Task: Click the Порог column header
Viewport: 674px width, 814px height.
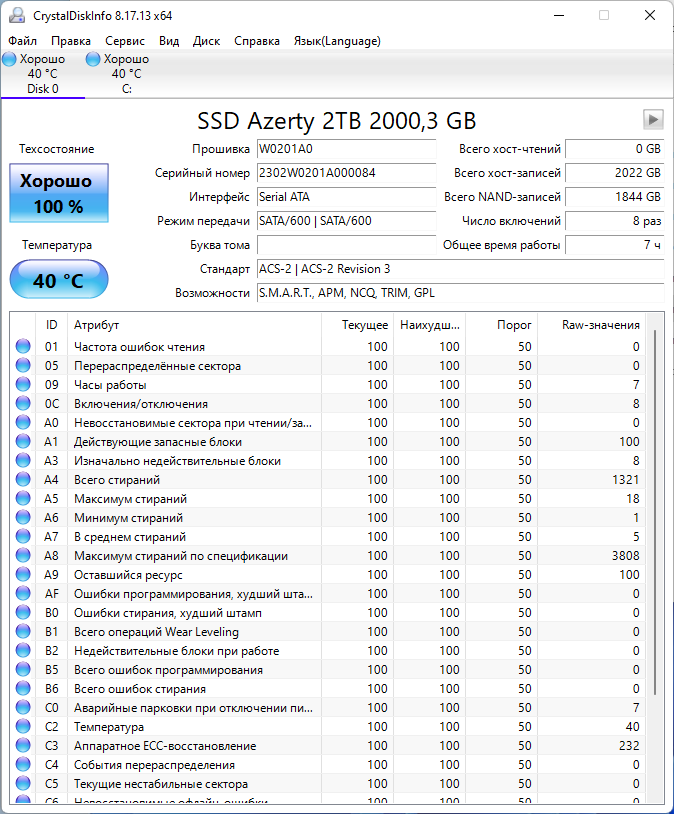Action: 502,325
